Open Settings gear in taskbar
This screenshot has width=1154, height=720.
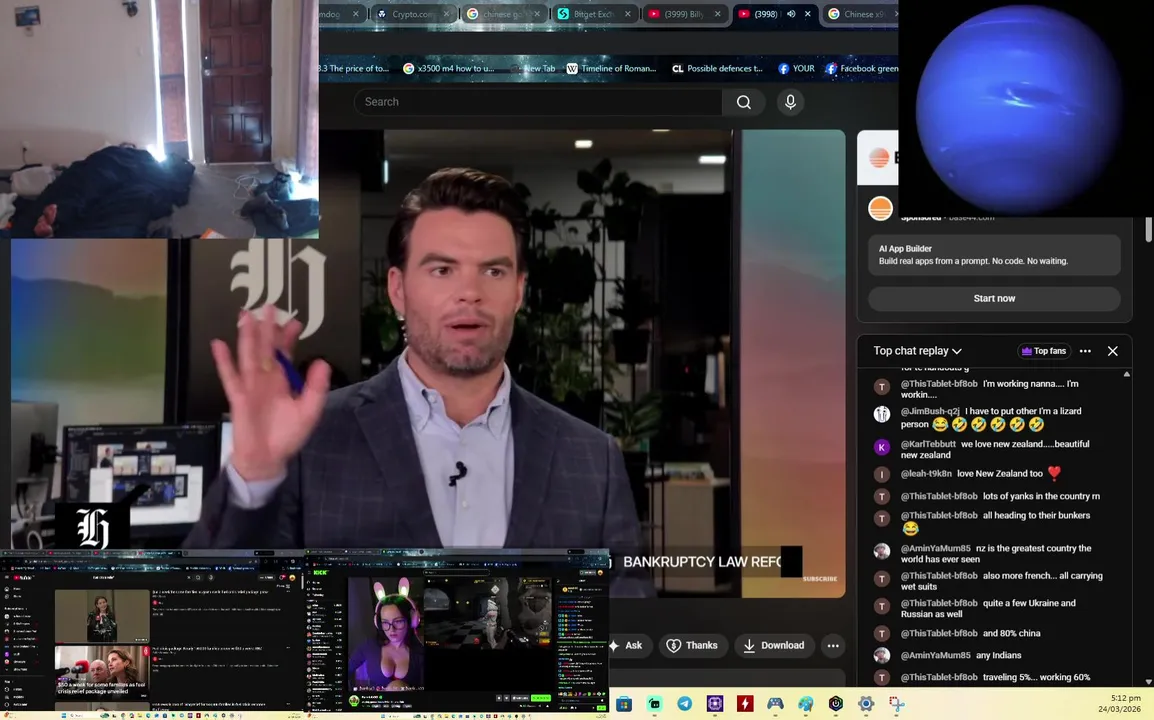pos(866,704)
